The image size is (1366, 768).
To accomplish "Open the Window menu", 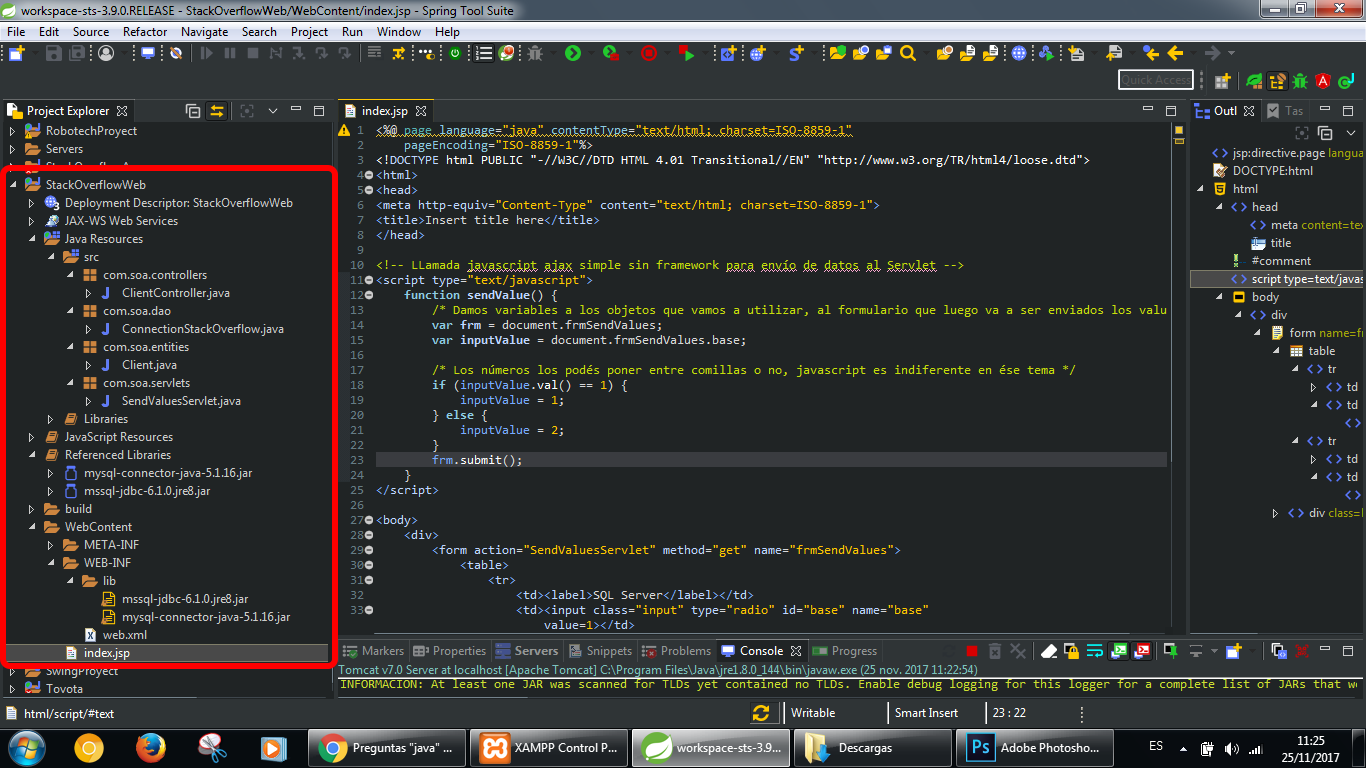I will pyautogui.click(x=399, y=31).
